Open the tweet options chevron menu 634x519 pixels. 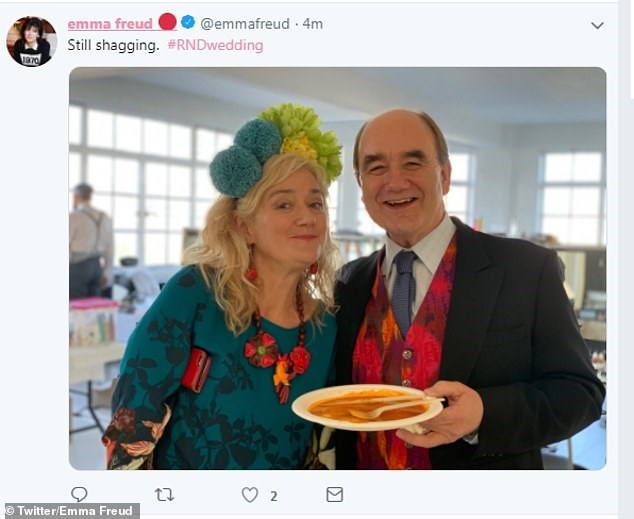597,25
